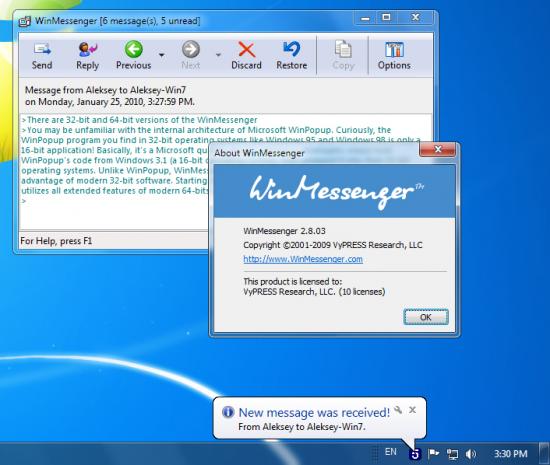Open the Action Center flag icon in tray

(434, 454)
